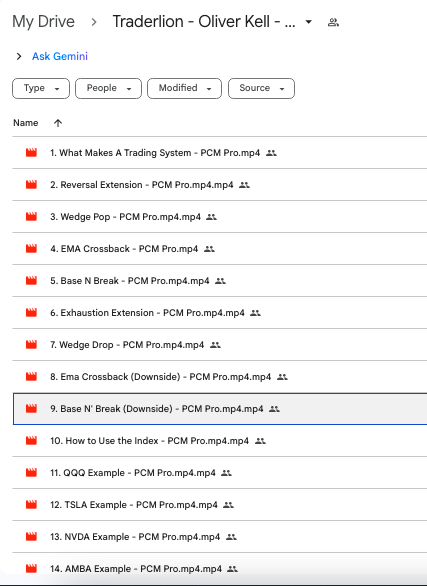Open the Type filter dropdown
Image resolution: width=427 pixels, height=586 pixels.
[x=41, y=88]
